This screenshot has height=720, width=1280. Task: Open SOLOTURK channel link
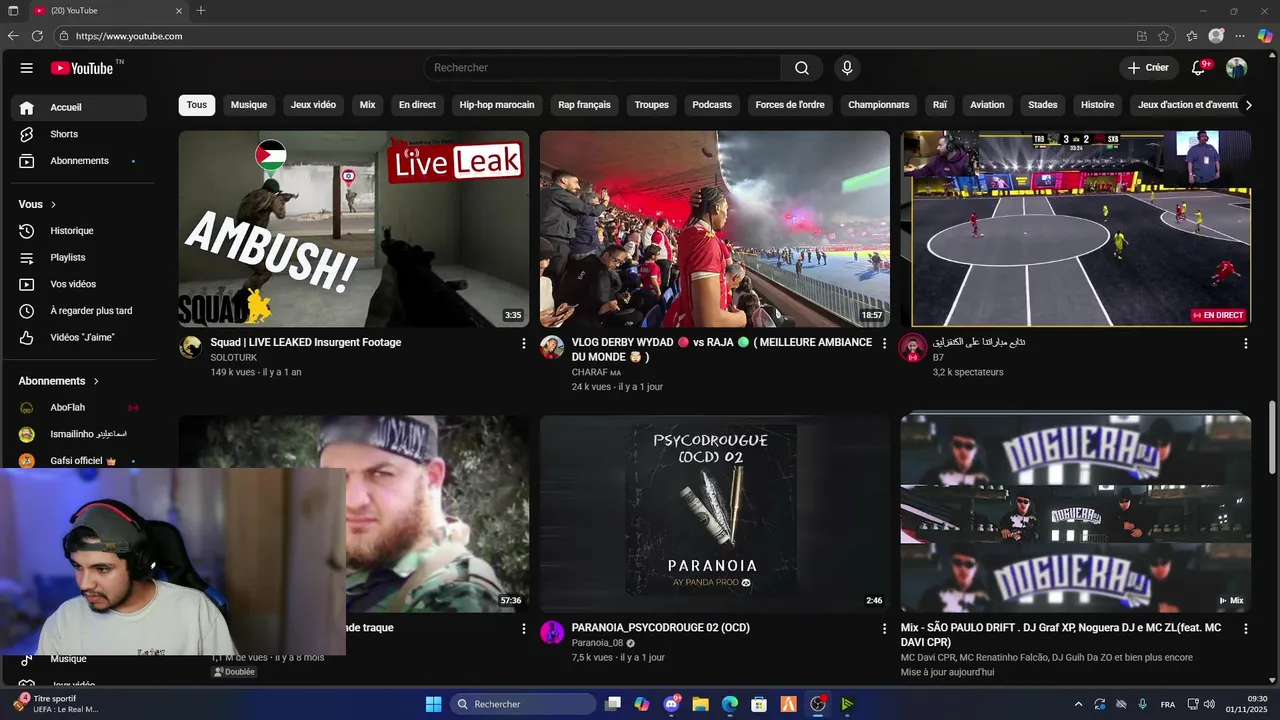click(234, 357)
